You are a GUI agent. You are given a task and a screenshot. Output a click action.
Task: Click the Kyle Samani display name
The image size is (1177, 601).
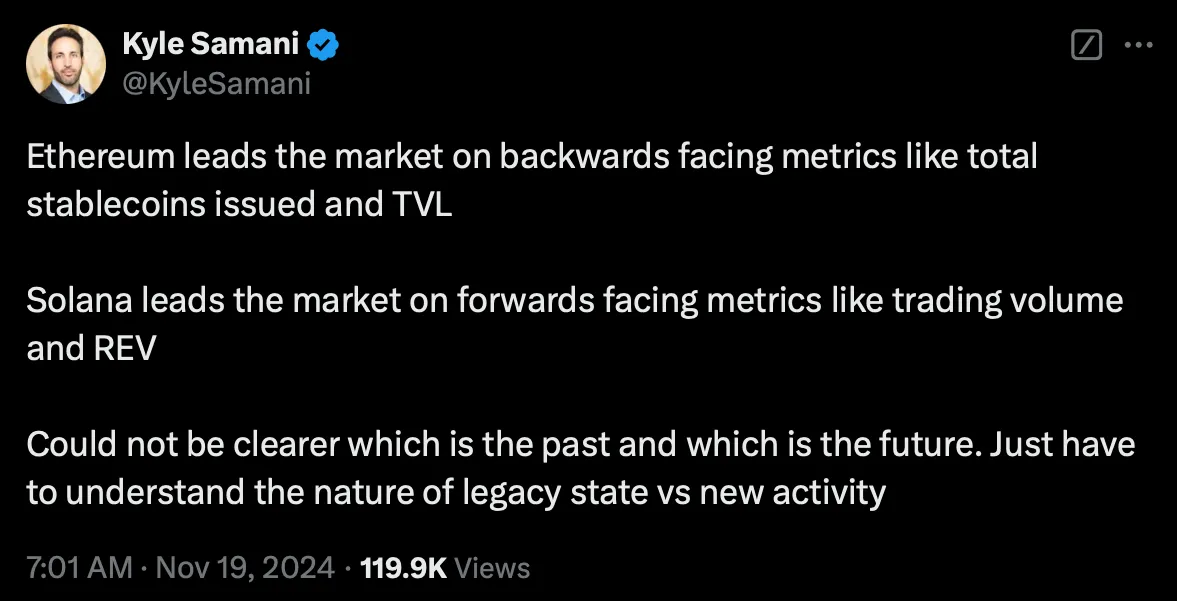pos(209,45)
